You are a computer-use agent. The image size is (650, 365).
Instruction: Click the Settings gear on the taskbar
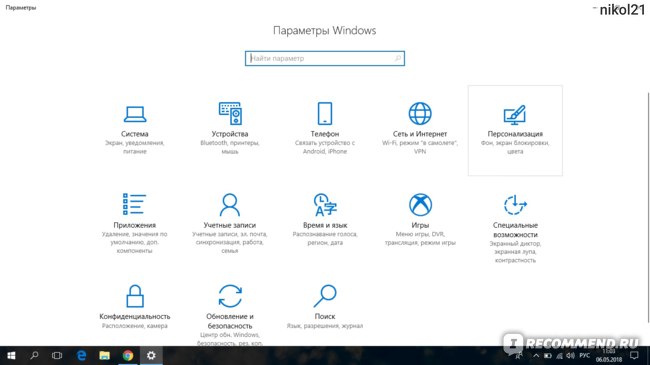[151, 355]
